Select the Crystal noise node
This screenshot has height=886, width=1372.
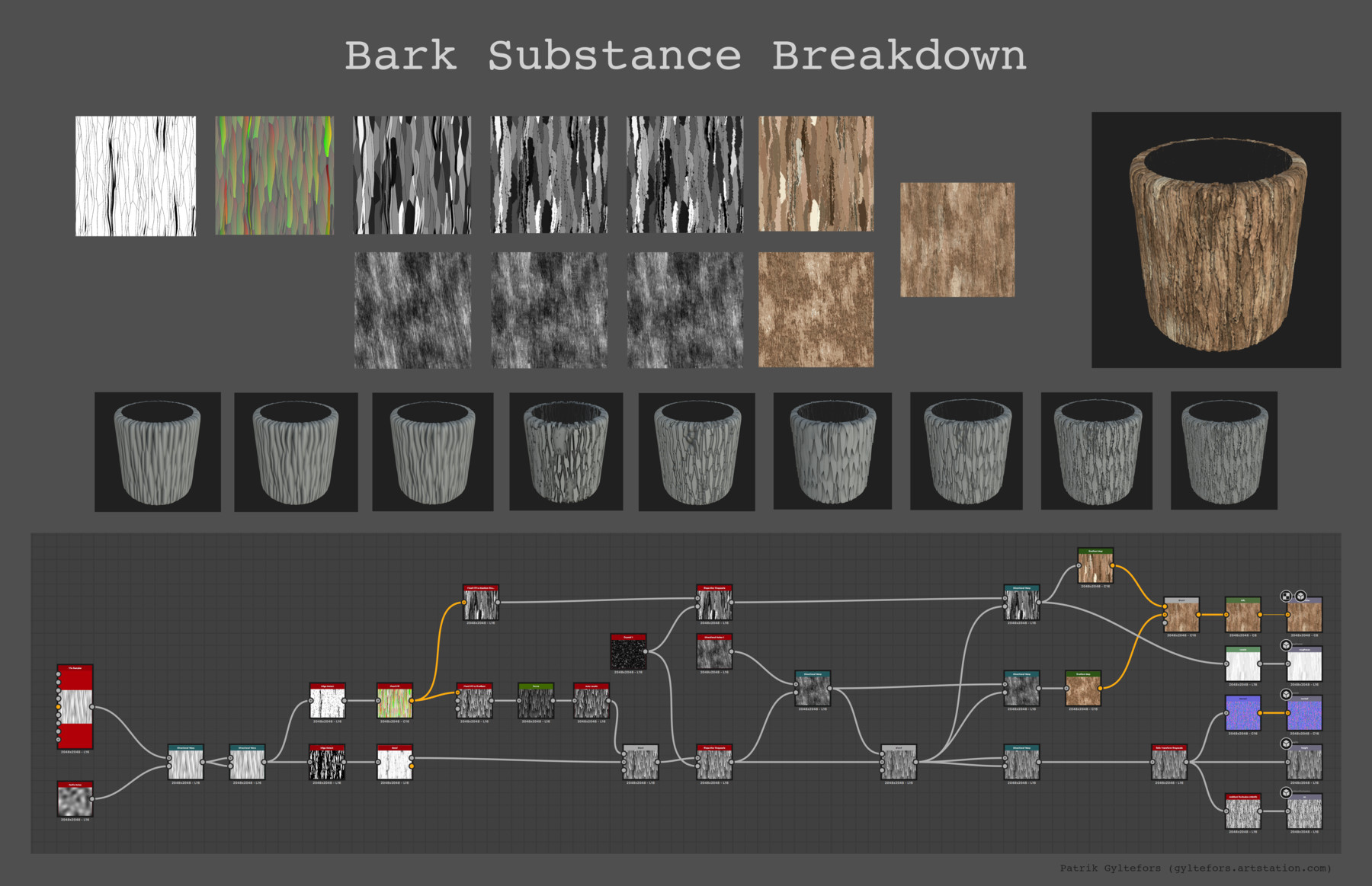628,652
